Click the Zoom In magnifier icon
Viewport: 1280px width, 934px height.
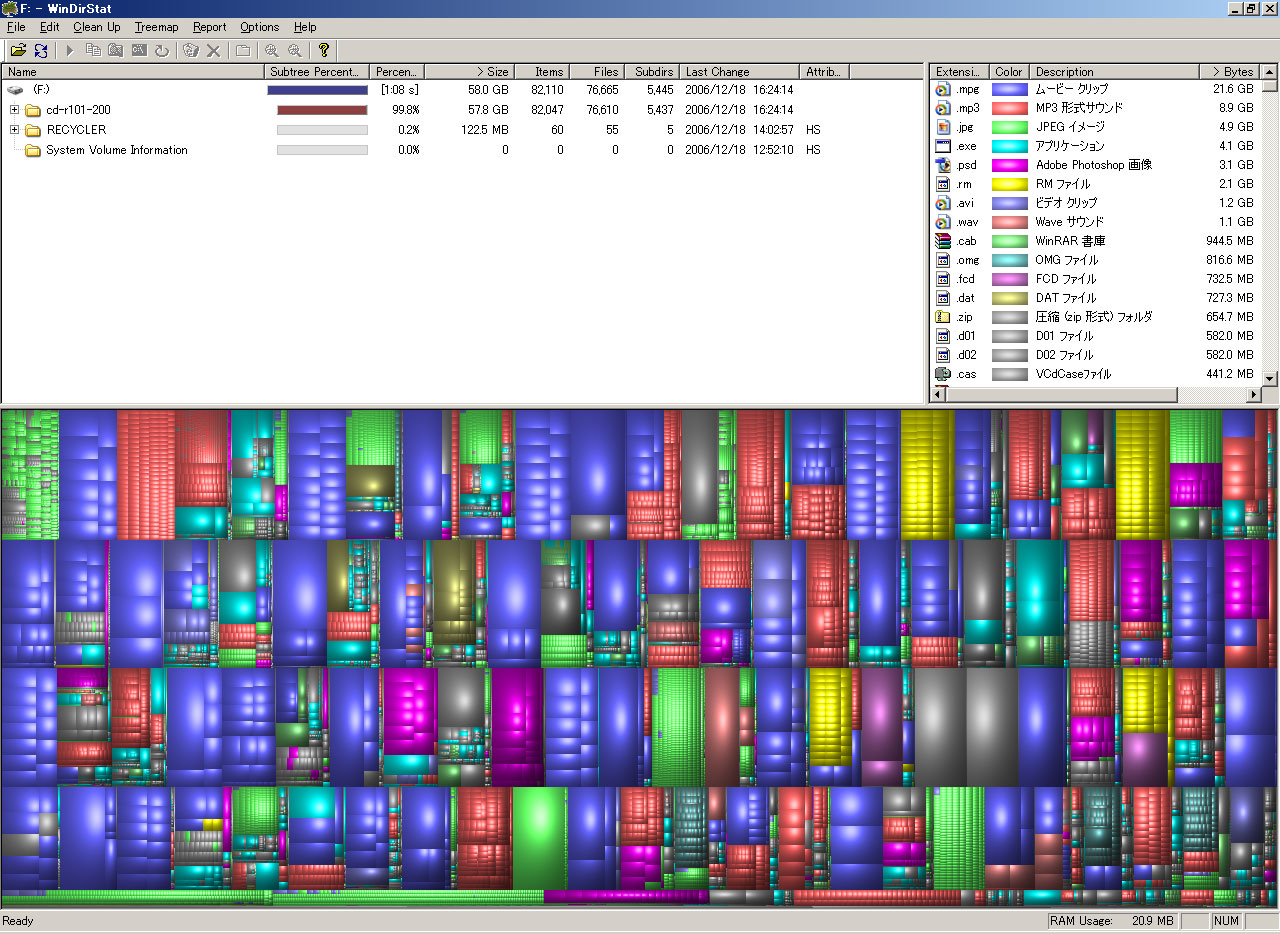271,50
